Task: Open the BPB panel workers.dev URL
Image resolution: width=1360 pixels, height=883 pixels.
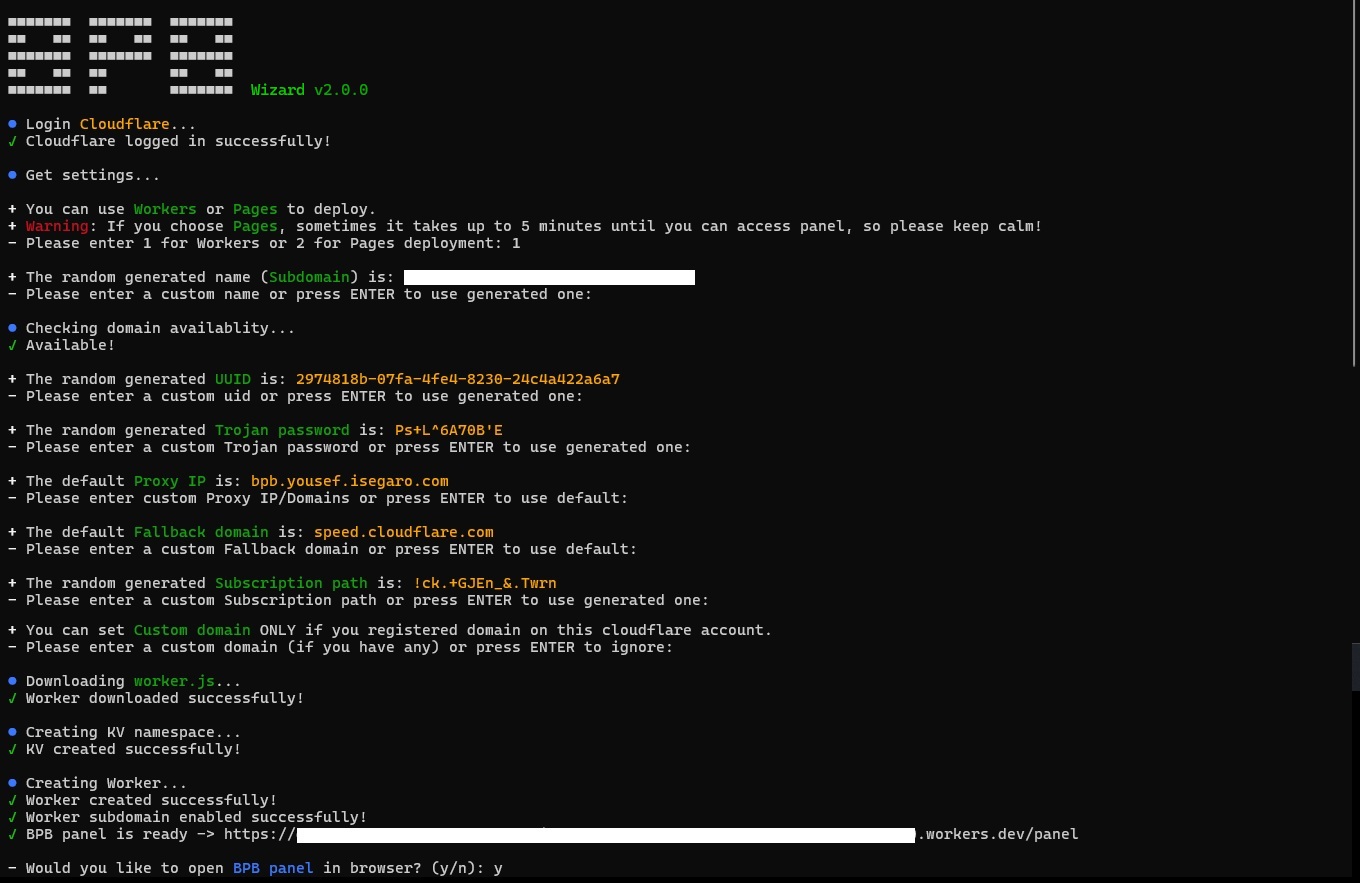Action: pos(690,833)
